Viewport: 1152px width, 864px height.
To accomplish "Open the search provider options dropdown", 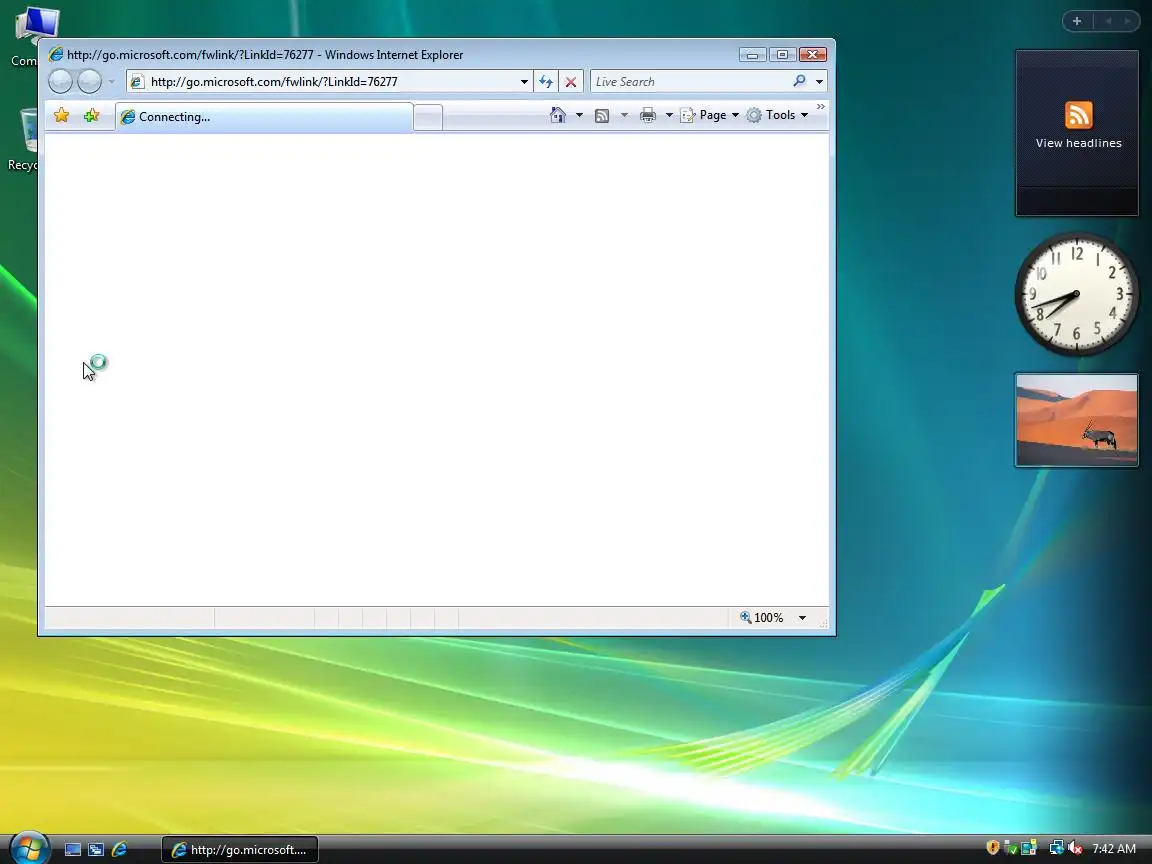I will point(819,82).
